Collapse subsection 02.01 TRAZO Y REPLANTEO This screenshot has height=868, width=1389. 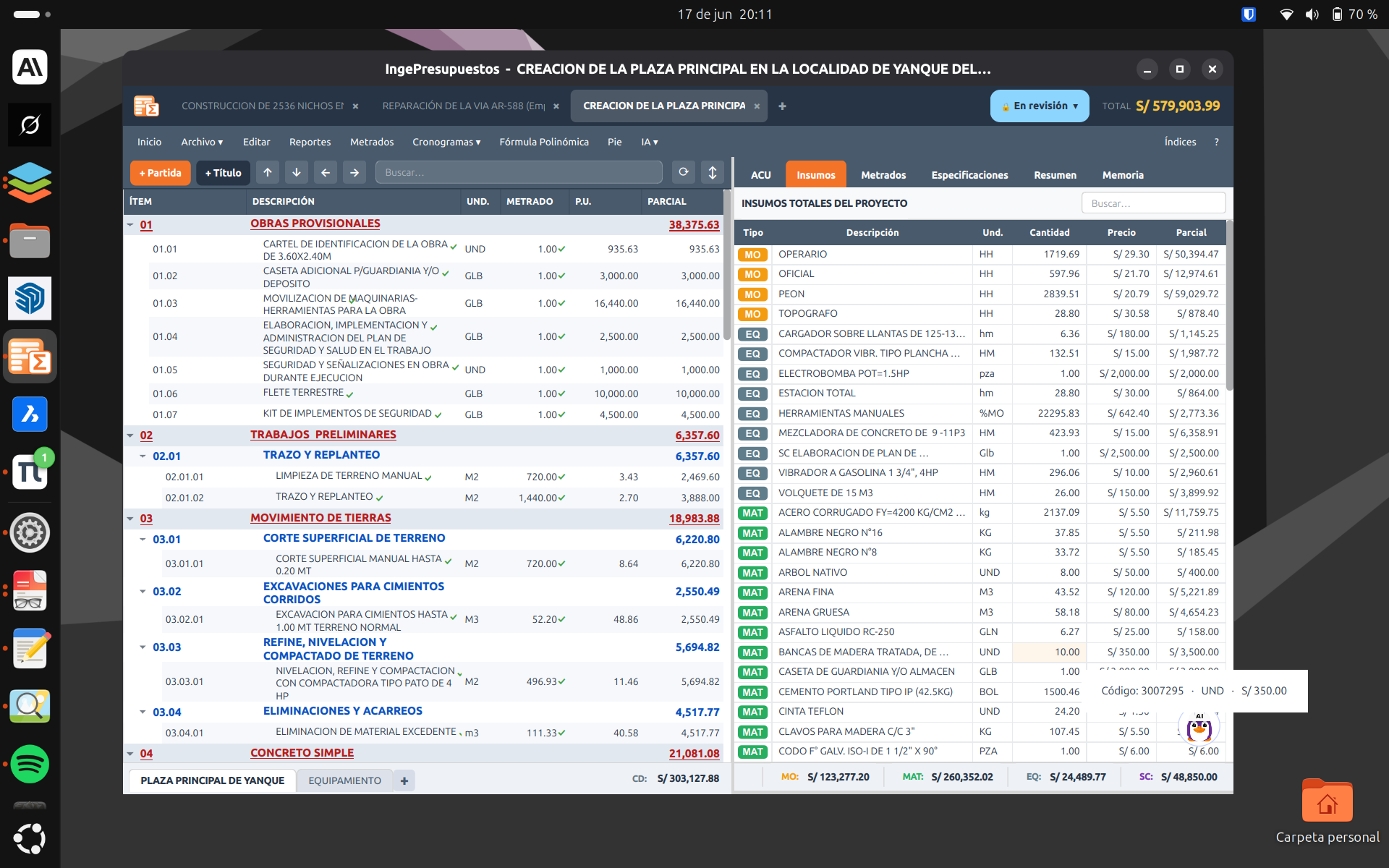(143, 456)
